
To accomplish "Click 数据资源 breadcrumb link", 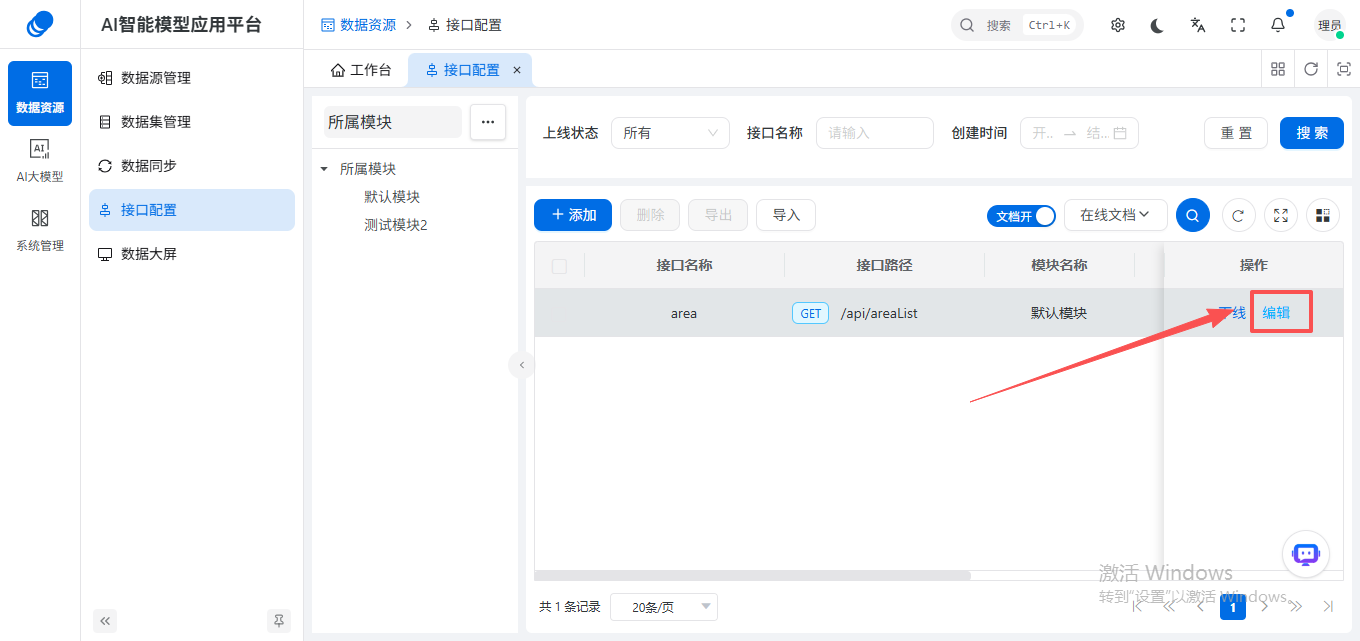I will (x=358, y=25).
